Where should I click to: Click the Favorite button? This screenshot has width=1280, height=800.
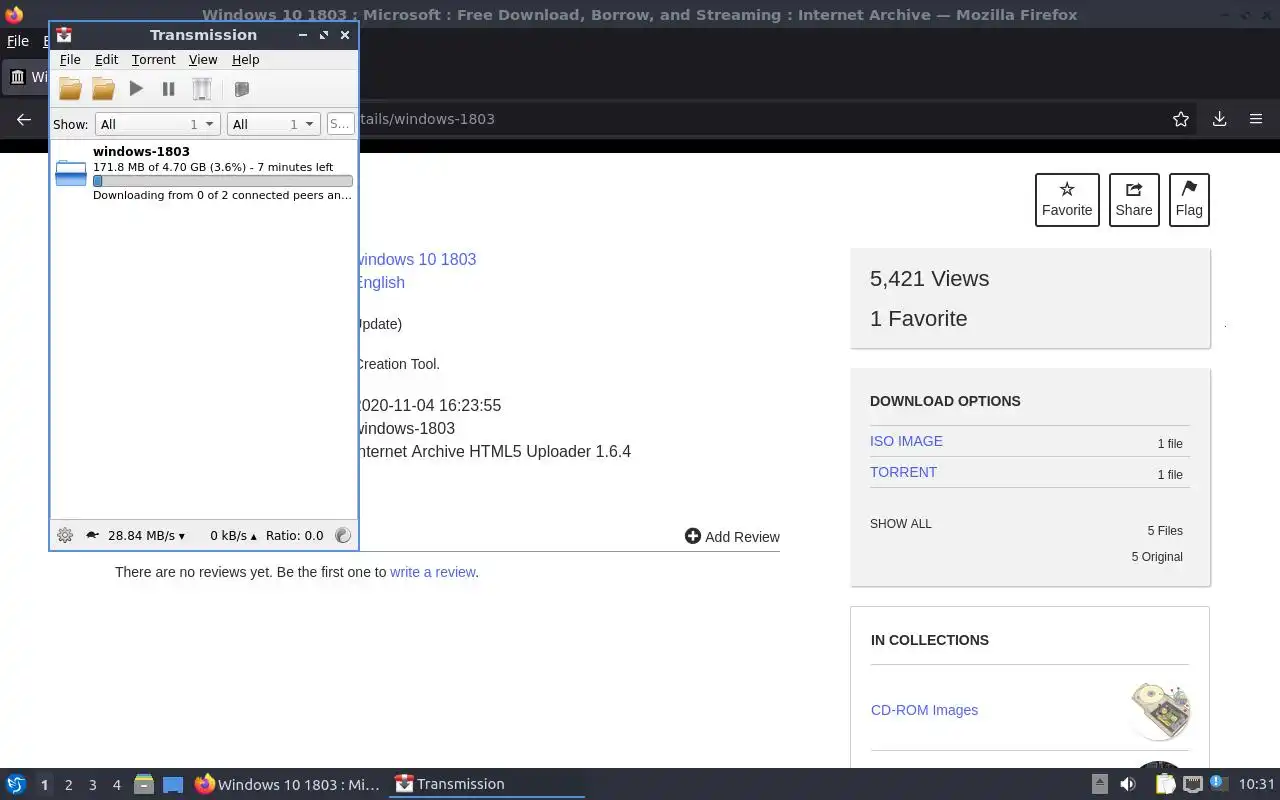[1067, 200]
